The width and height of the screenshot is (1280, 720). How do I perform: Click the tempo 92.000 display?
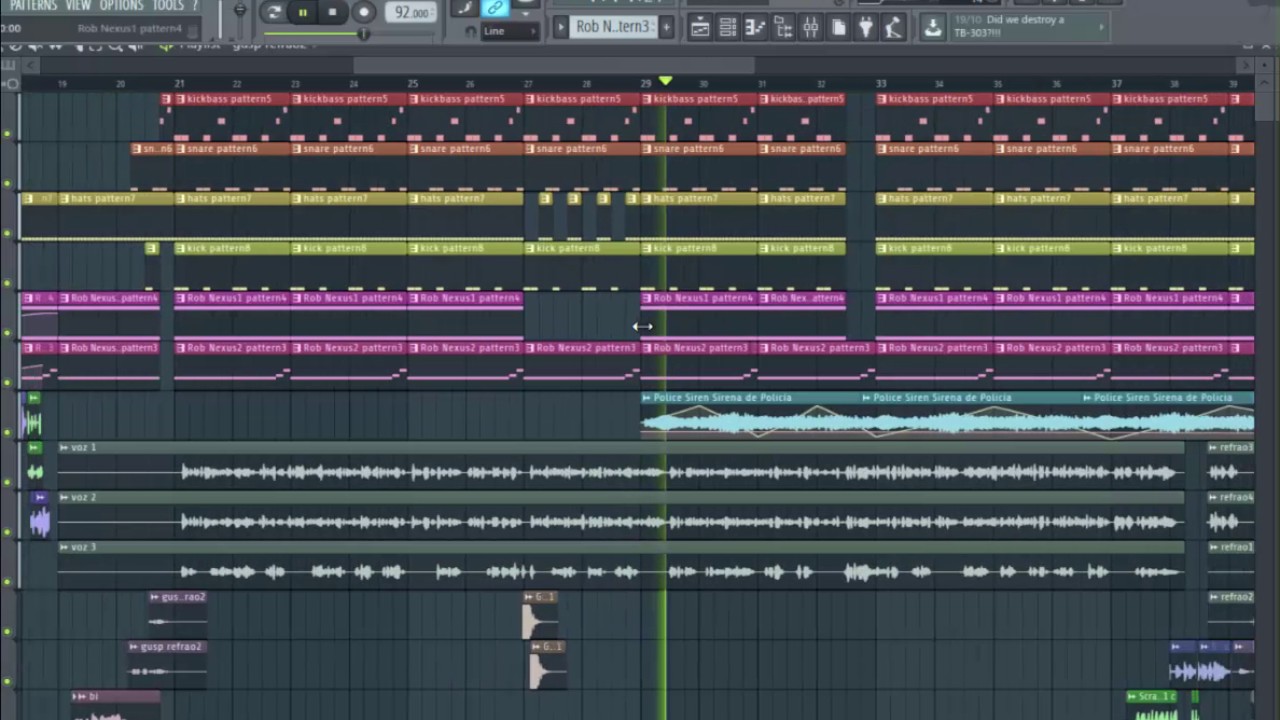(411, 12)
